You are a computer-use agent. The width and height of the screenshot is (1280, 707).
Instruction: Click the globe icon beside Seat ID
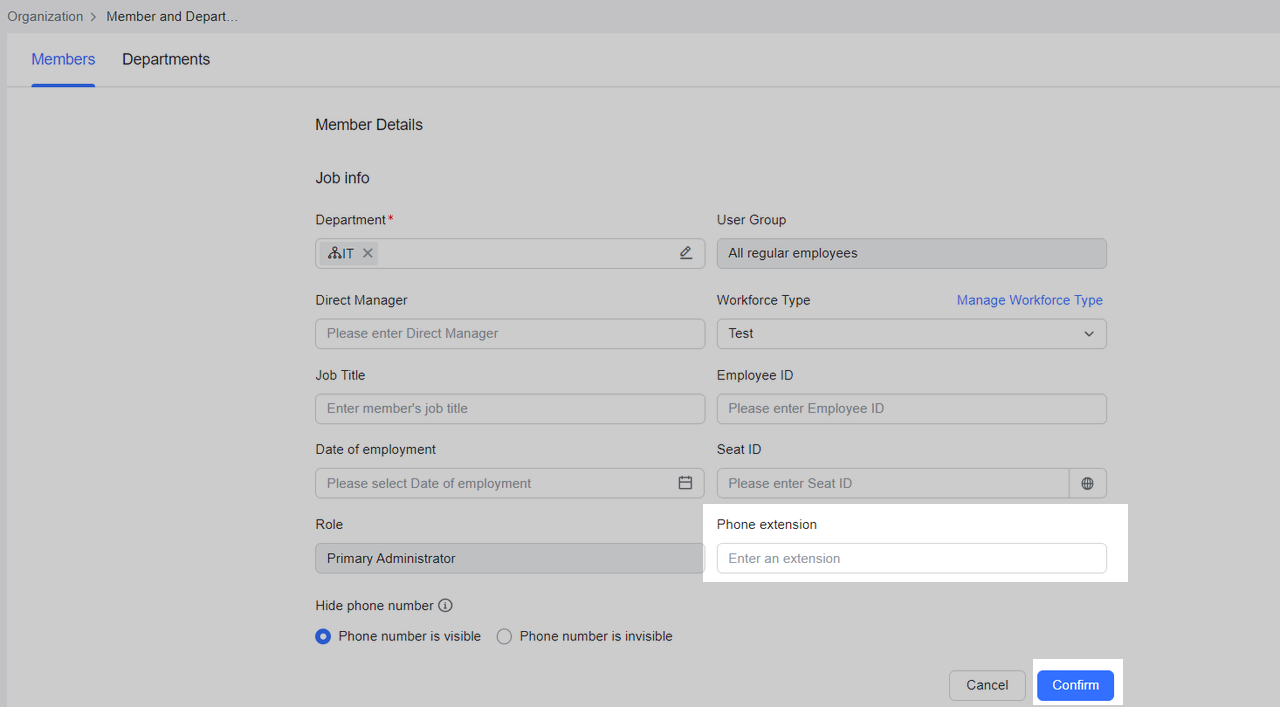tap(1087, 484)
